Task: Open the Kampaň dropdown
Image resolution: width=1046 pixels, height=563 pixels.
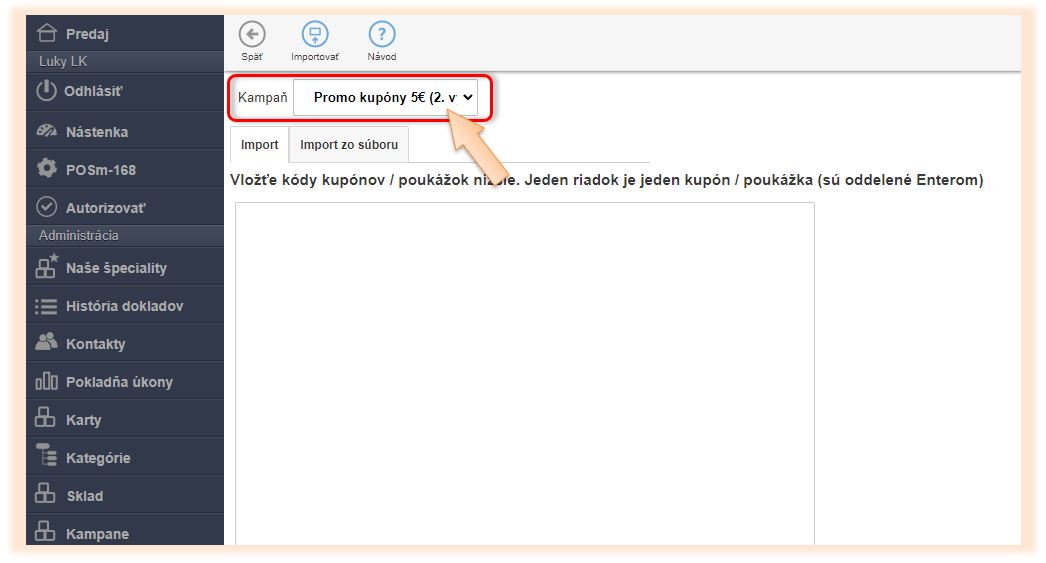Action: (x=385, y=98)
